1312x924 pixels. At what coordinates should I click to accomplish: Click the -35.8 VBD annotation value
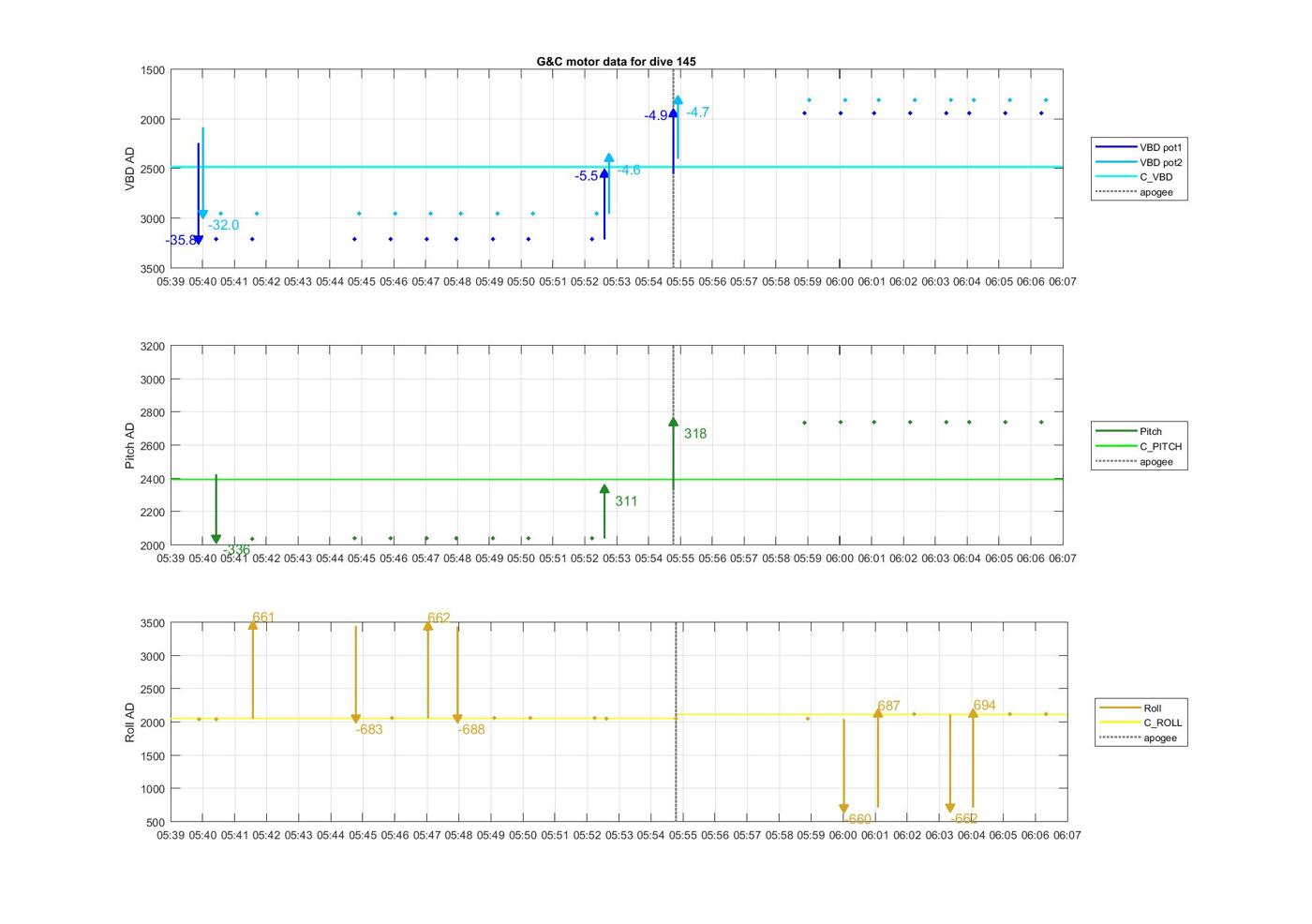pyautogui.click(x=181, y=241)
